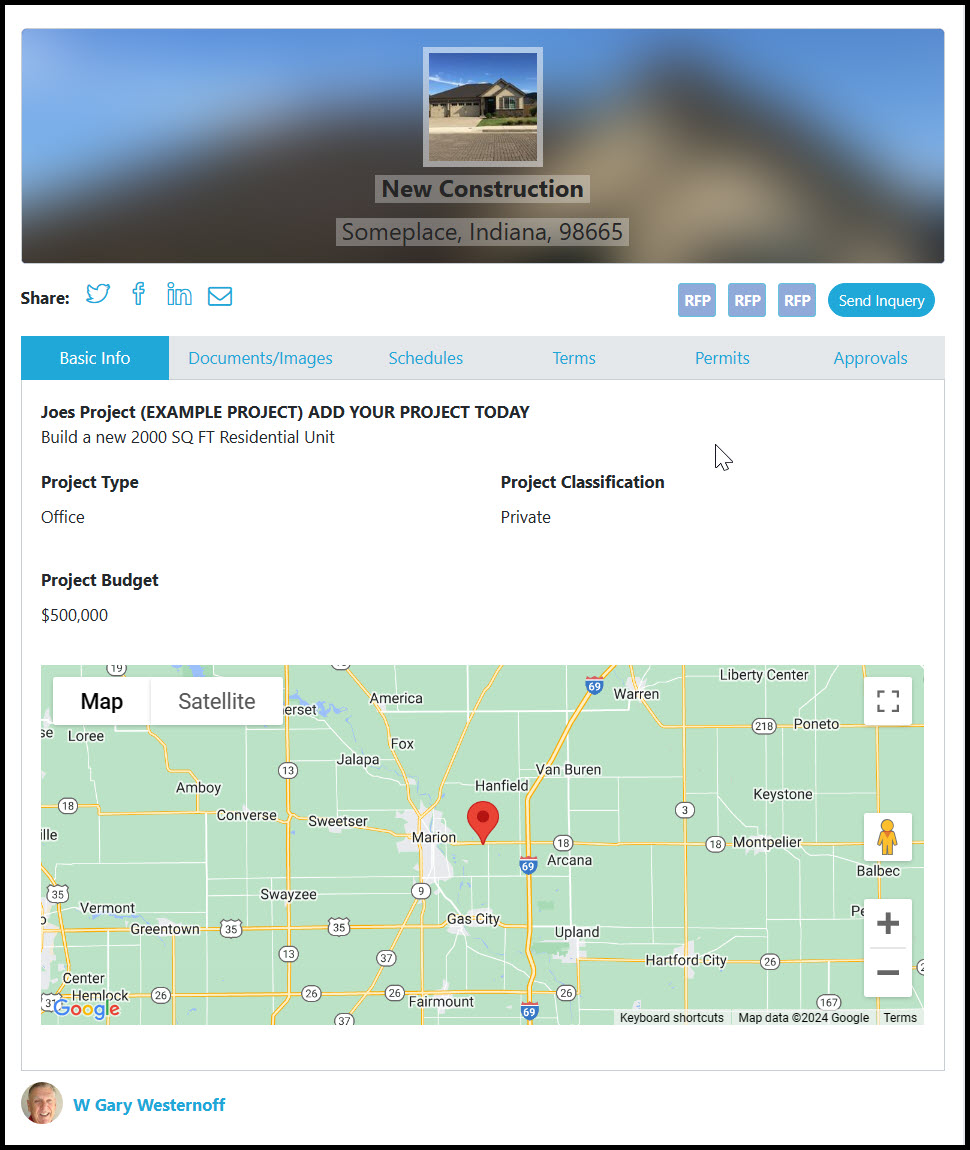Share the project on Twitter
970x1150 pixels.
tap(97, 294)
